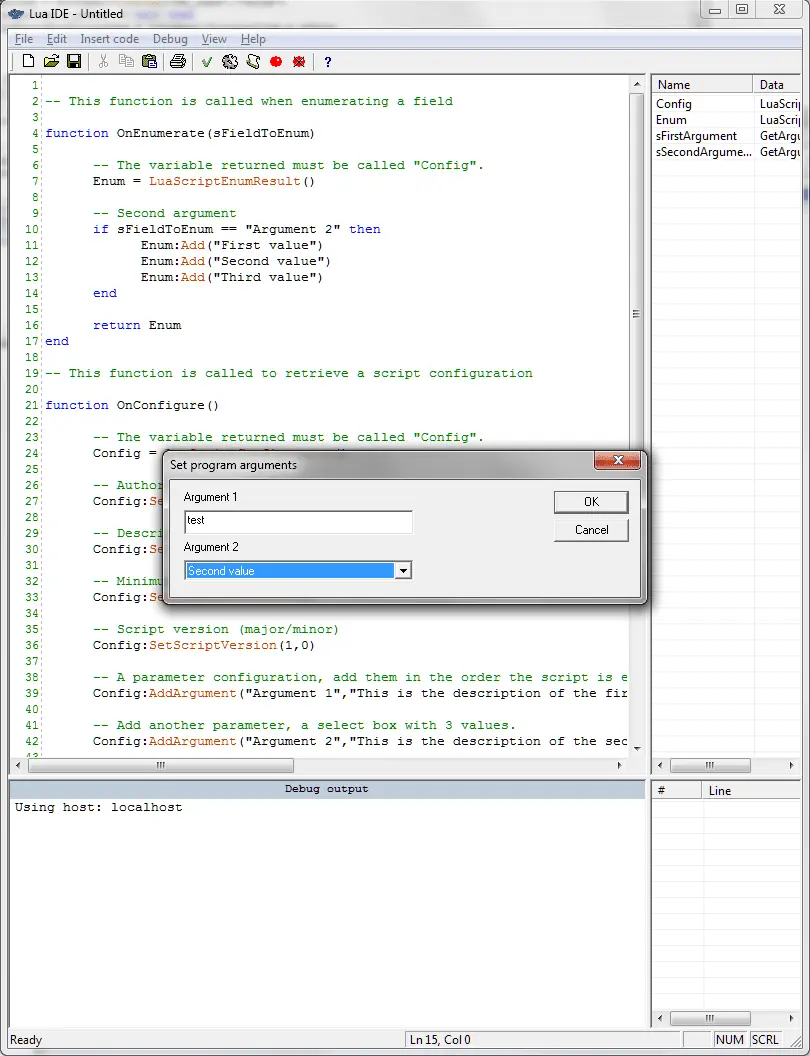Click the Copy toolbar icon
This screenshot has width=810, height=1056.
click(126, 61)
